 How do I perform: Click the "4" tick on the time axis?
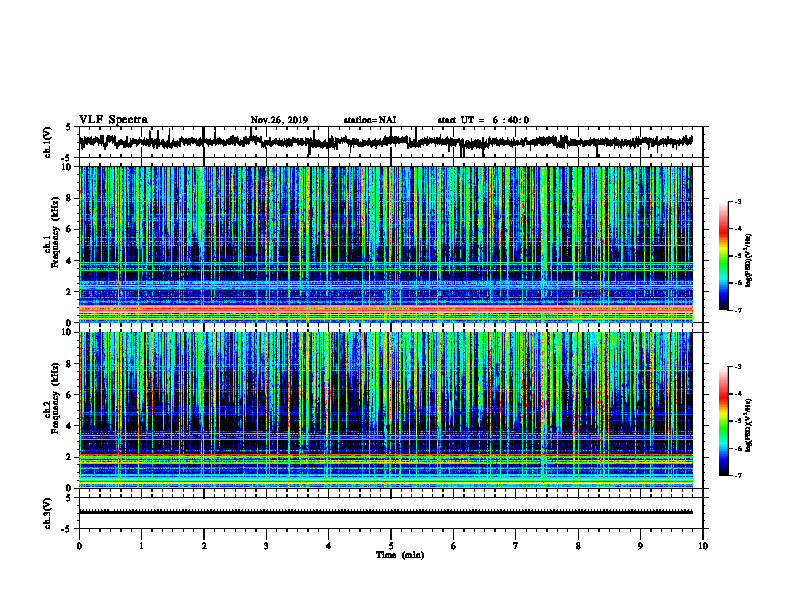pyautogui.click(x=329, y=546)
